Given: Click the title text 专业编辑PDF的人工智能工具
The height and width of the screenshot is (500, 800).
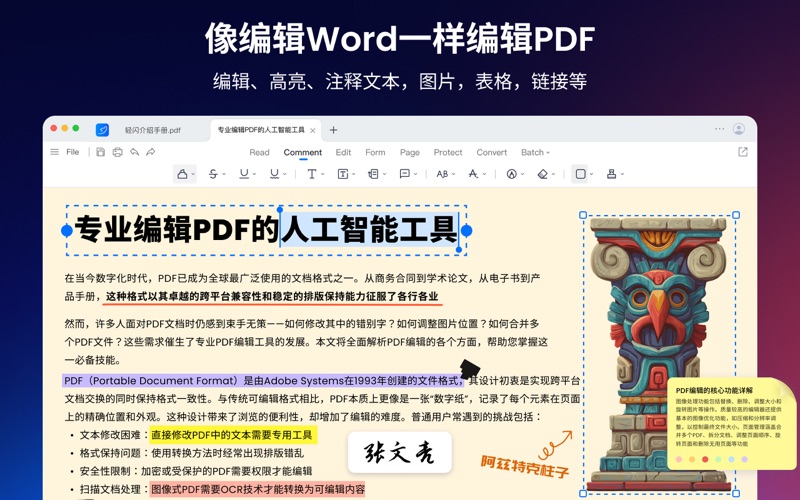Looking at the screenshot, I should (x=265, y=230).
